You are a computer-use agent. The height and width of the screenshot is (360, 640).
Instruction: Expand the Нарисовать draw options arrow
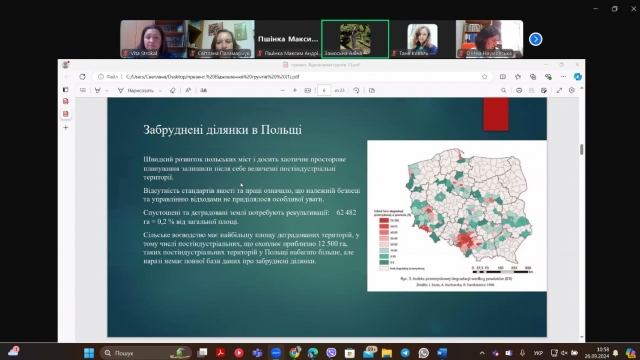pyautogui.click(x=160, y=91)
